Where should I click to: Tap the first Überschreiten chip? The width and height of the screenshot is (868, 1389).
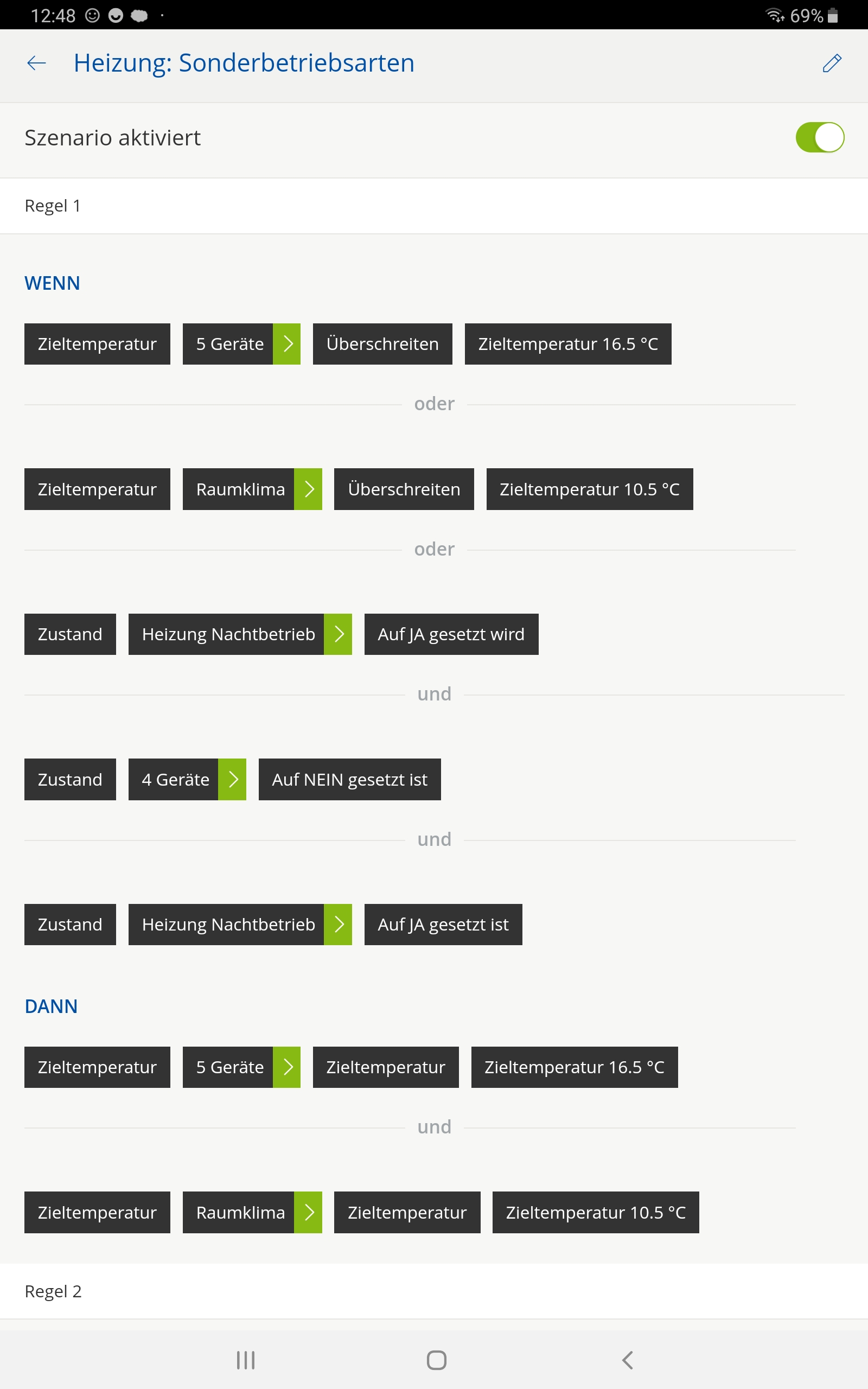pyautogui.click(x=382, y=344)
